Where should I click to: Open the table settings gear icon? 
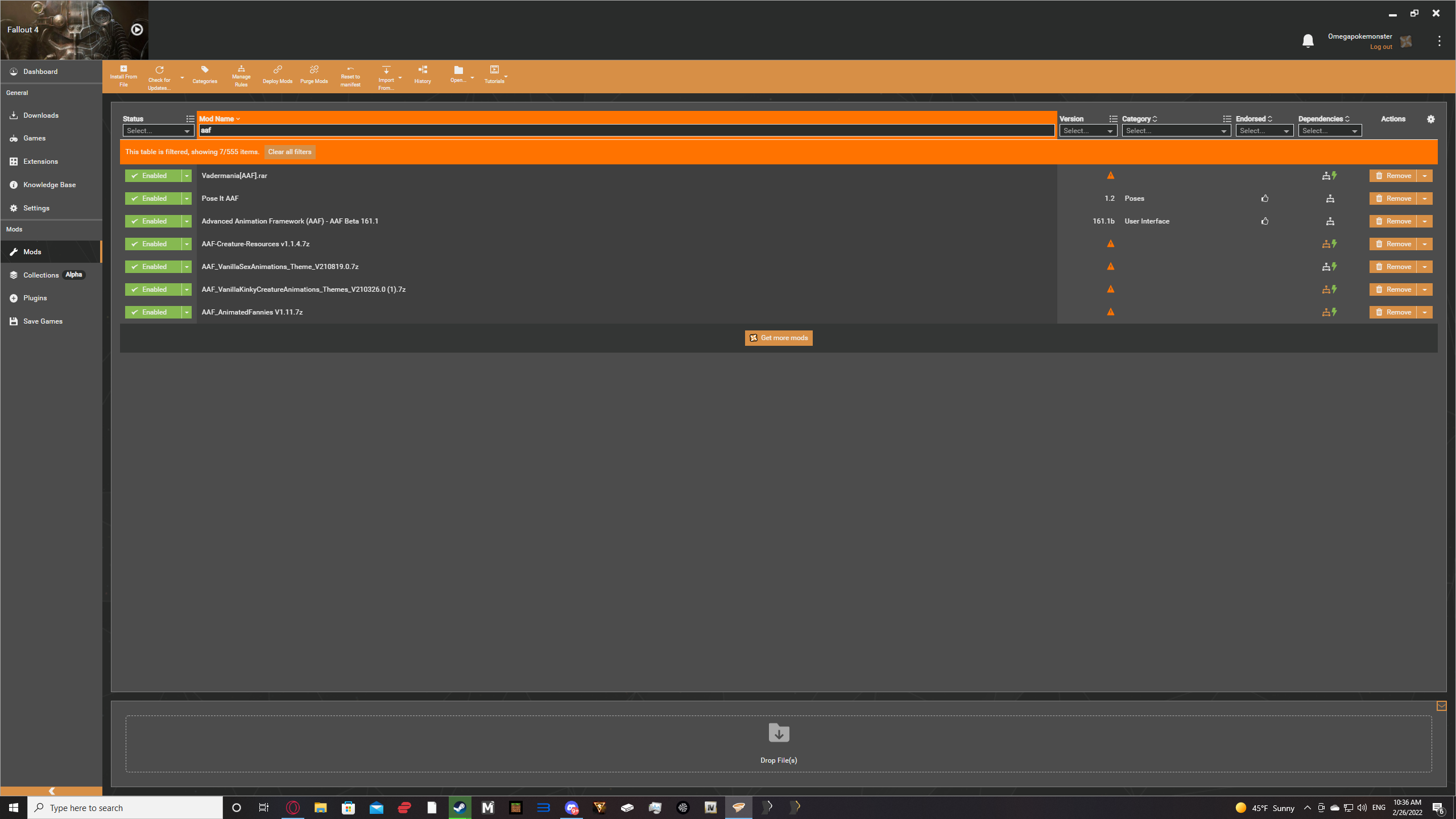tap(1431, 119)
